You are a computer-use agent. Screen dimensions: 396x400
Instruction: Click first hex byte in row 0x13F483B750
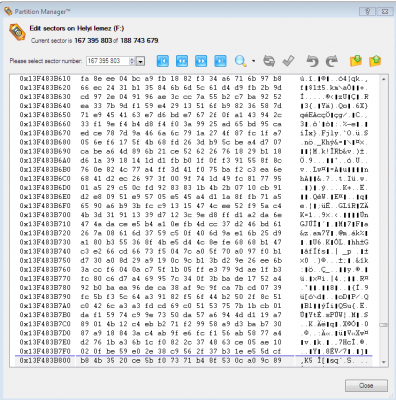click(85, 260)
